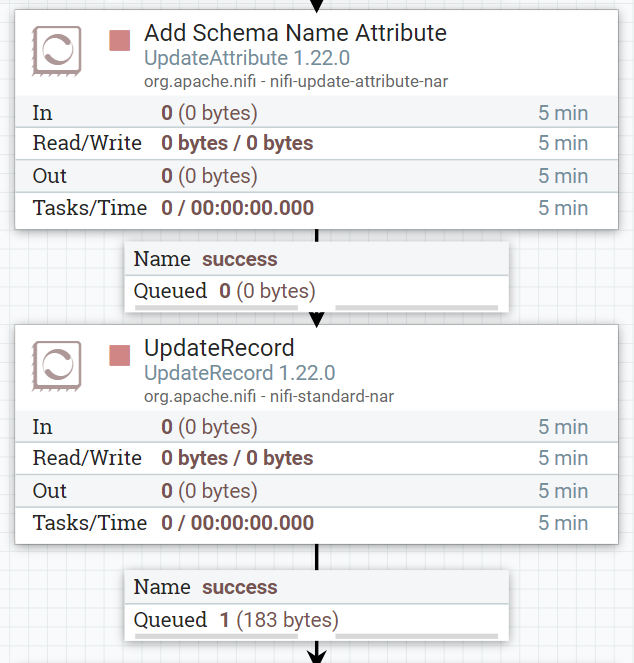Select the UpdateRecord processor title

(219, 348)
